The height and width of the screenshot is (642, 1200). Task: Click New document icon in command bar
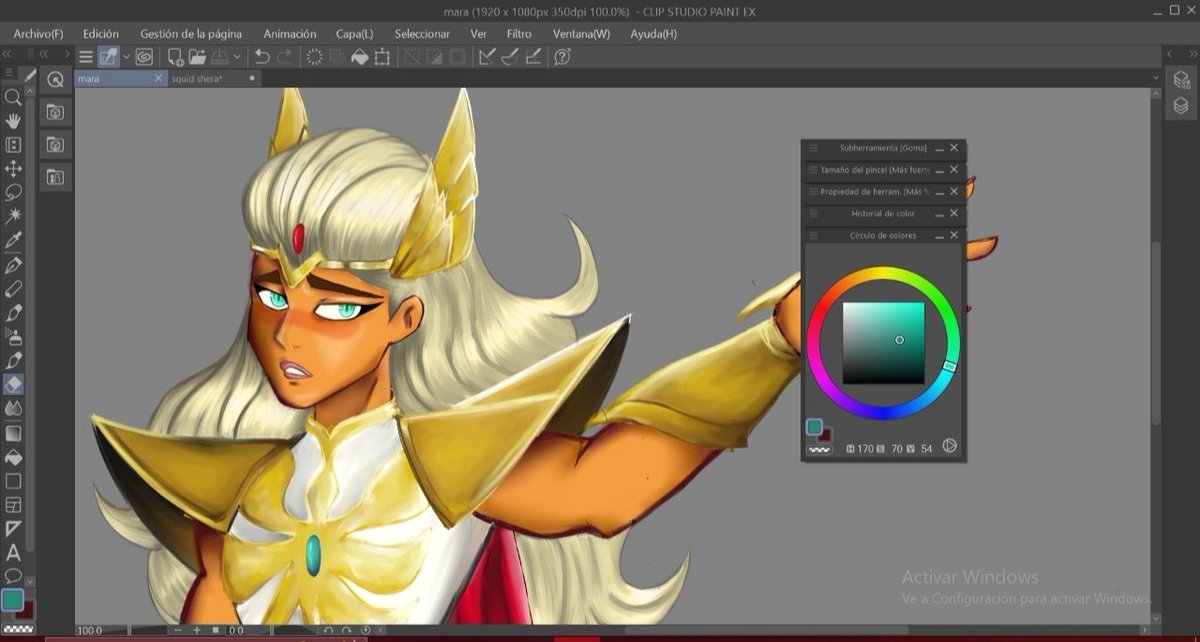[x=175, y=57]
